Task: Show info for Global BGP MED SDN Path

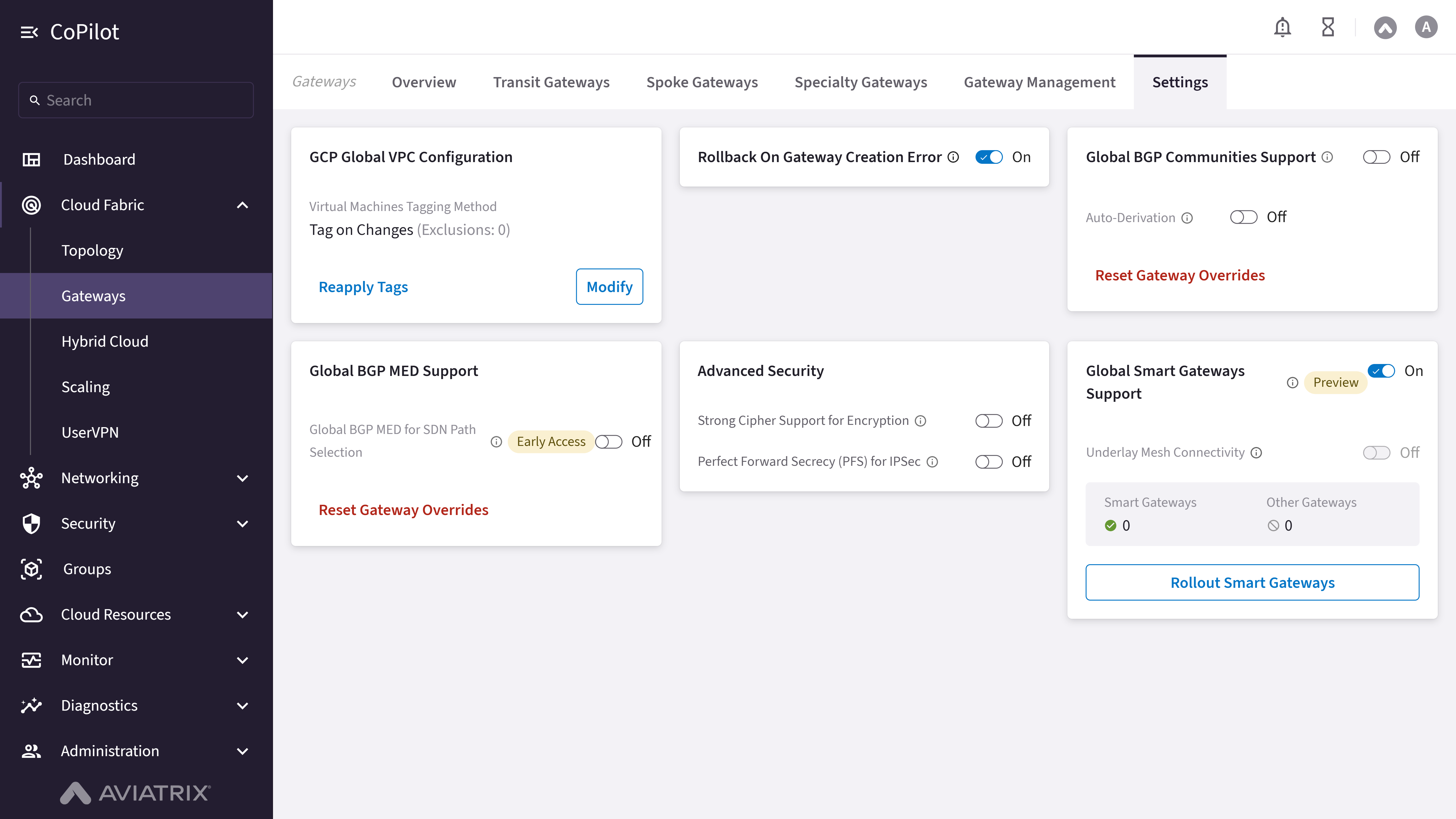Action: [x=496, y=441]
